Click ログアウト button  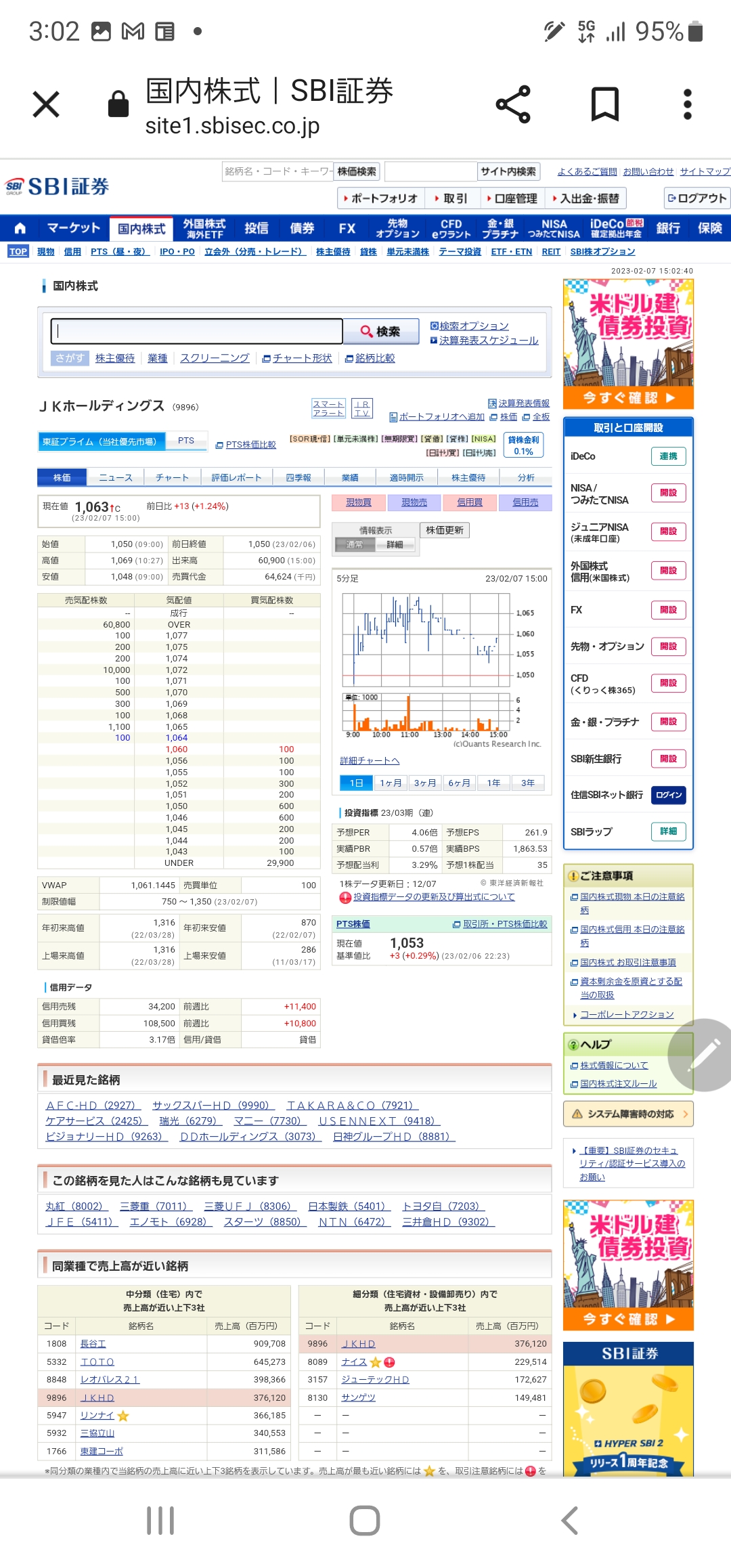(x=697, y=198)
